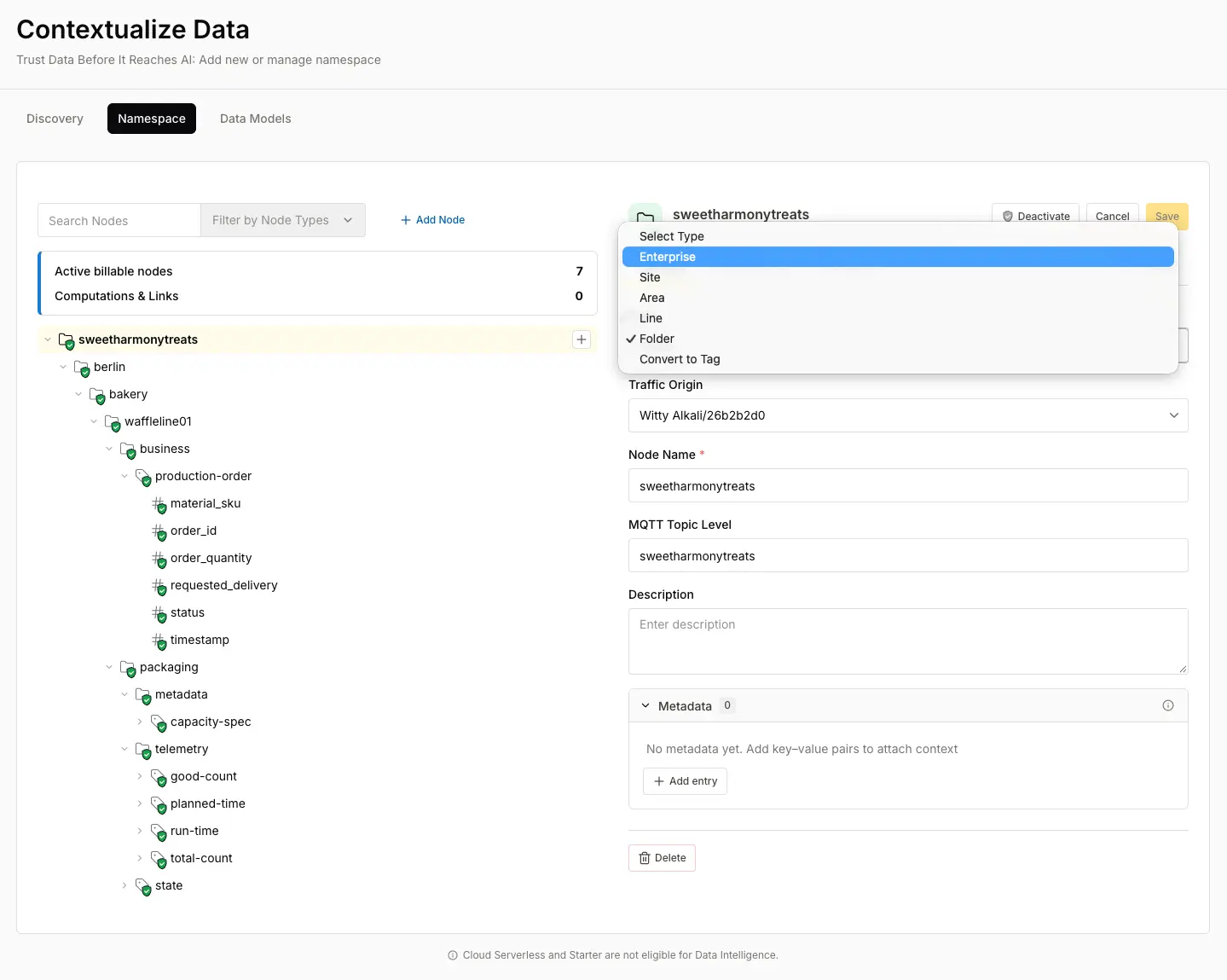Collapse the Metadata section
Viewport: 1227px width, 980px height.
click(645, 705)
